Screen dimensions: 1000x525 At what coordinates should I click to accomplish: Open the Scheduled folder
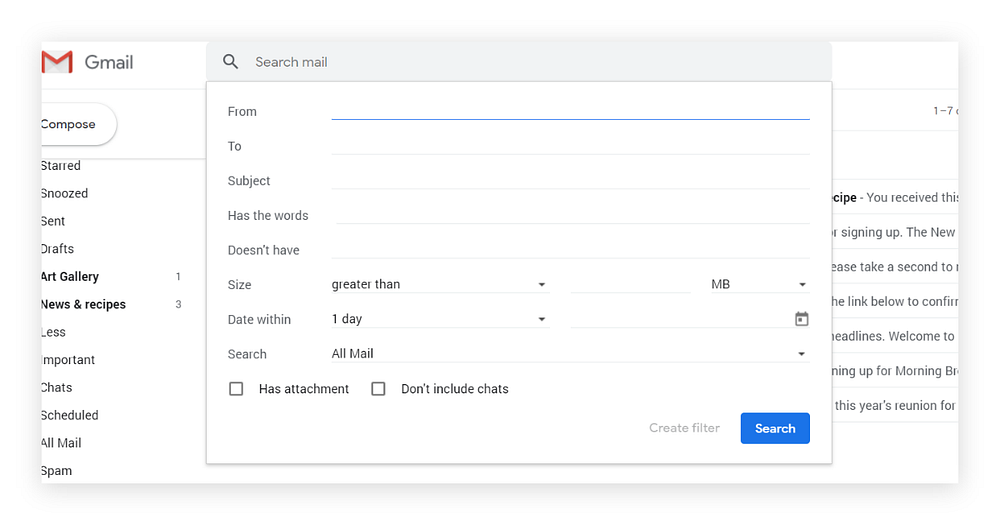coord(70,415)
